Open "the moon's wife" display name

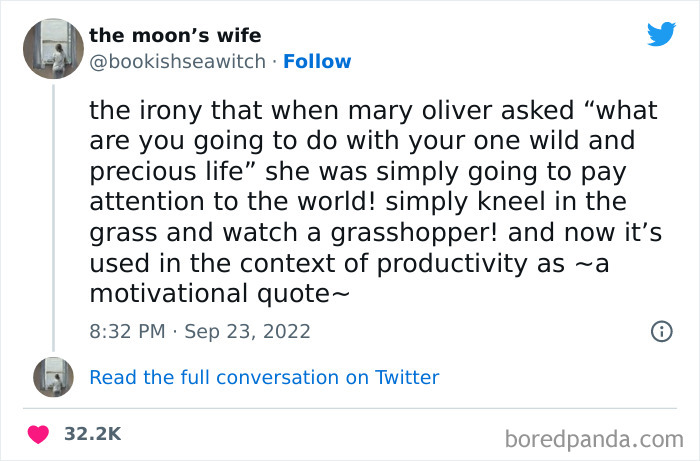pyautogui.click(x=175, y=36)
